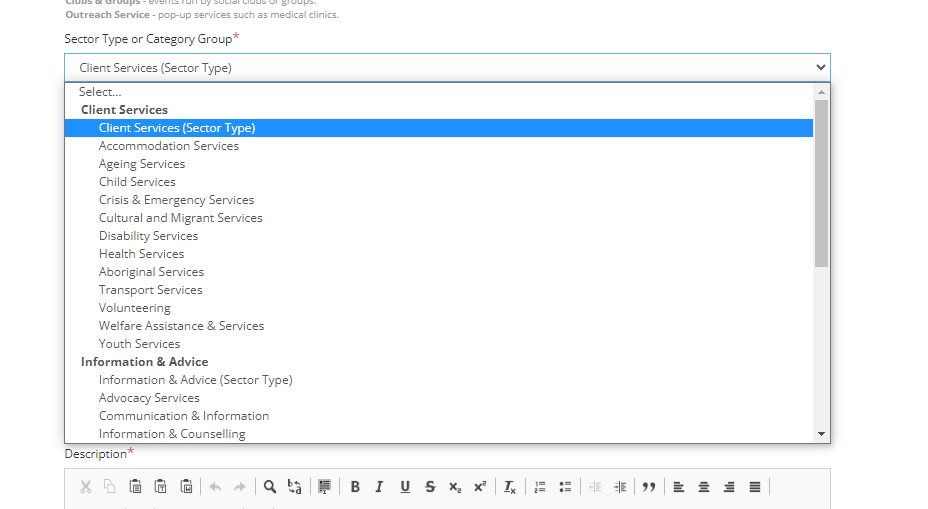The image size is (928, 509).
Task: Click the Decrease Indent icon
Action: click(595, 487)
